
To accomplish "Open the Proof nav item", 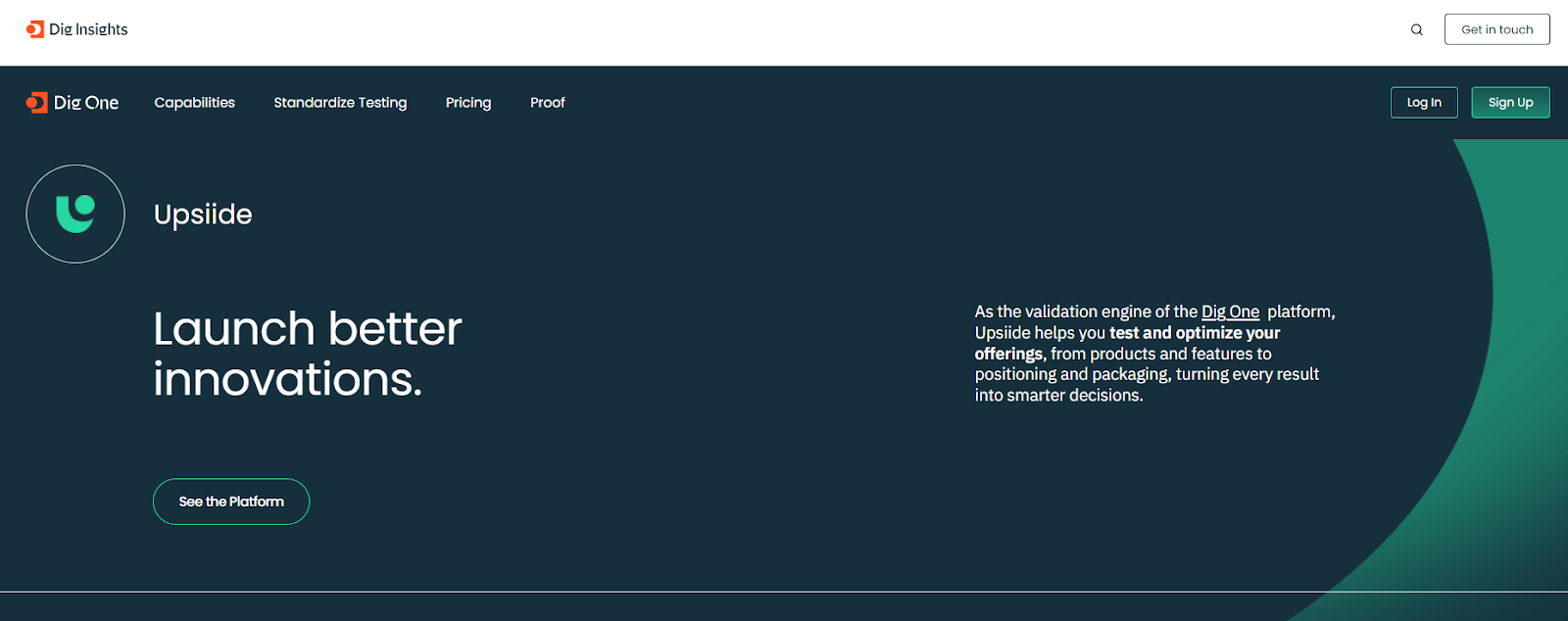I will pos(548,103).
